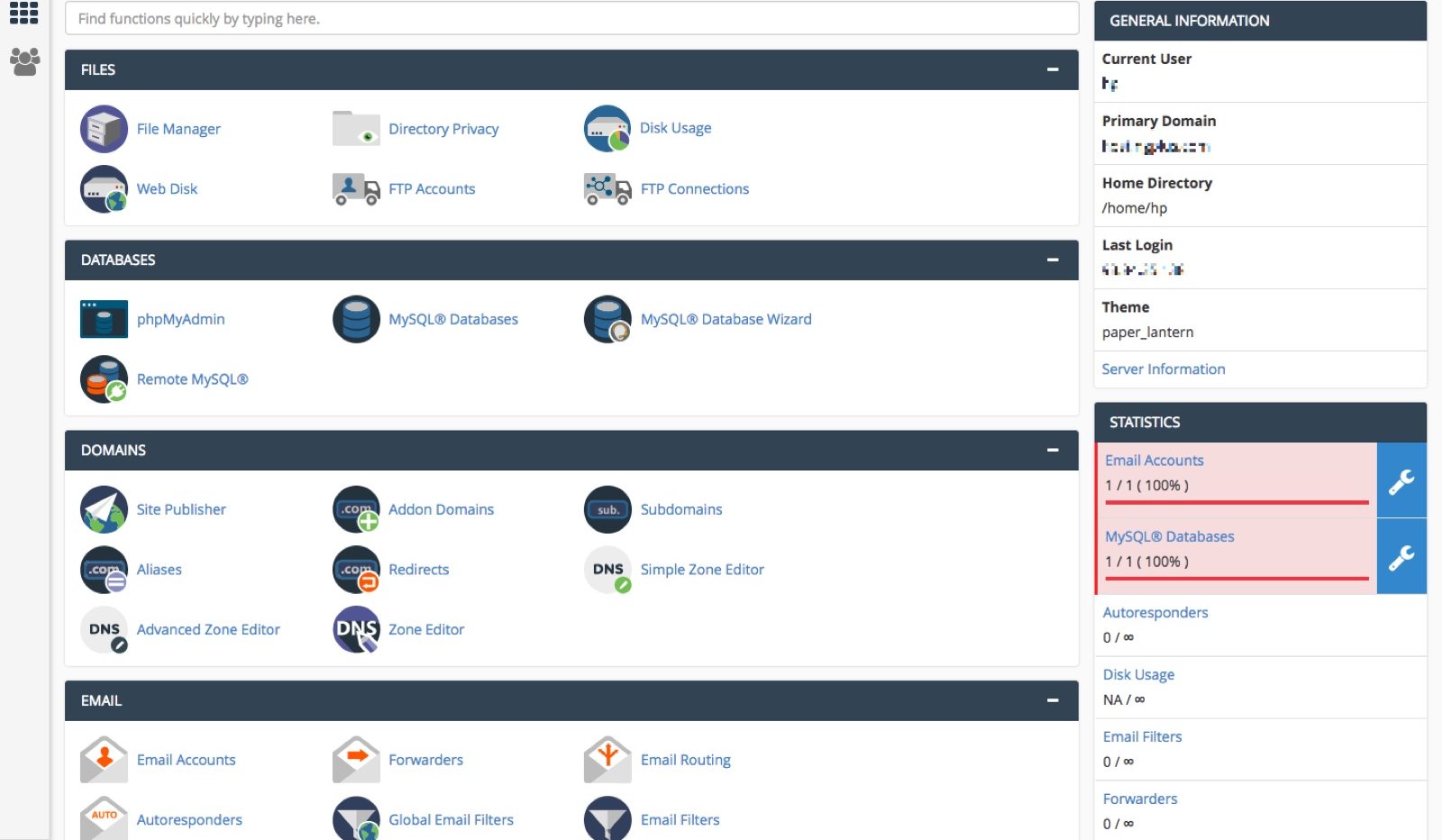This screenshot has width=1442, height=840.
Task: Click the Directory Privacy folder icon
Action: pos(356,129)
